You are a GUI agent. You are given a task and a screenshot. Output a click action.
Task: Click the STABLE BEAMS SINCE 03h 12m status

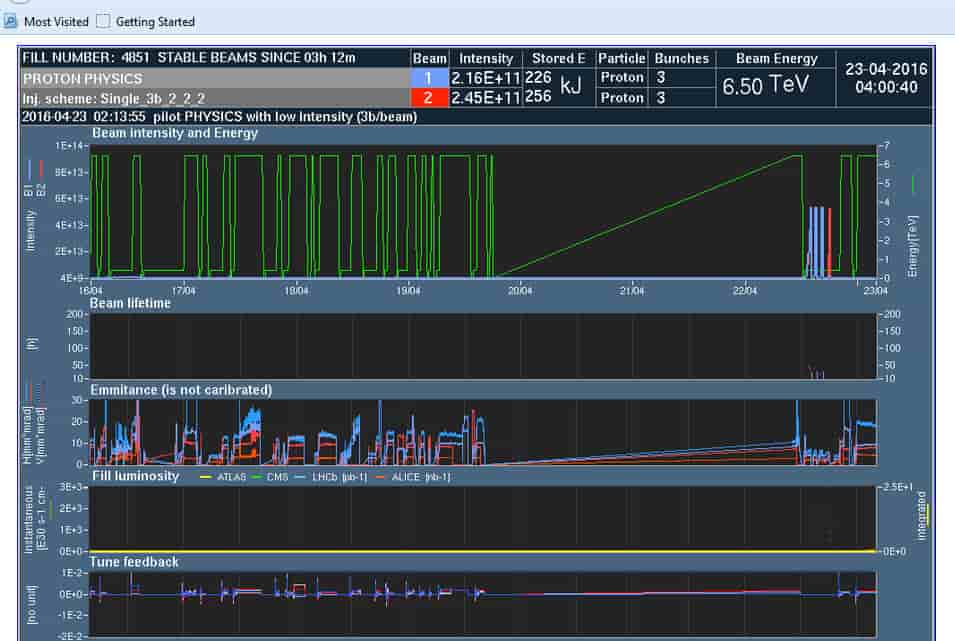pyautogui.click(x=256, y=58)
